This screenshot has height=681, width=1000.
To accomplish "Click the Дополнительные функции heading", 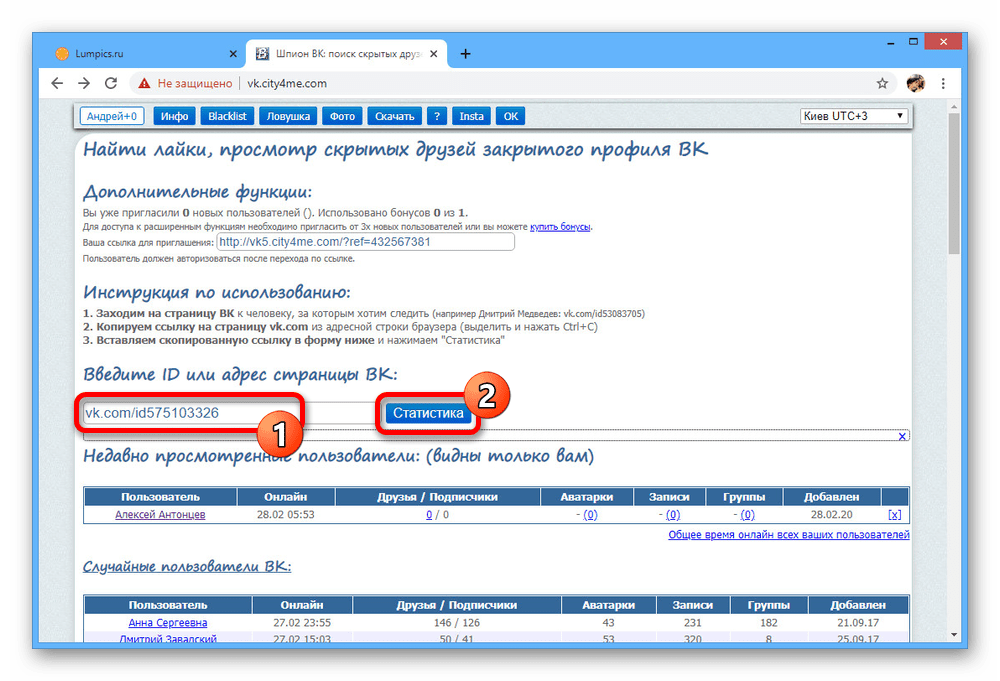I will pyautogui.click(x=198, y=191).
